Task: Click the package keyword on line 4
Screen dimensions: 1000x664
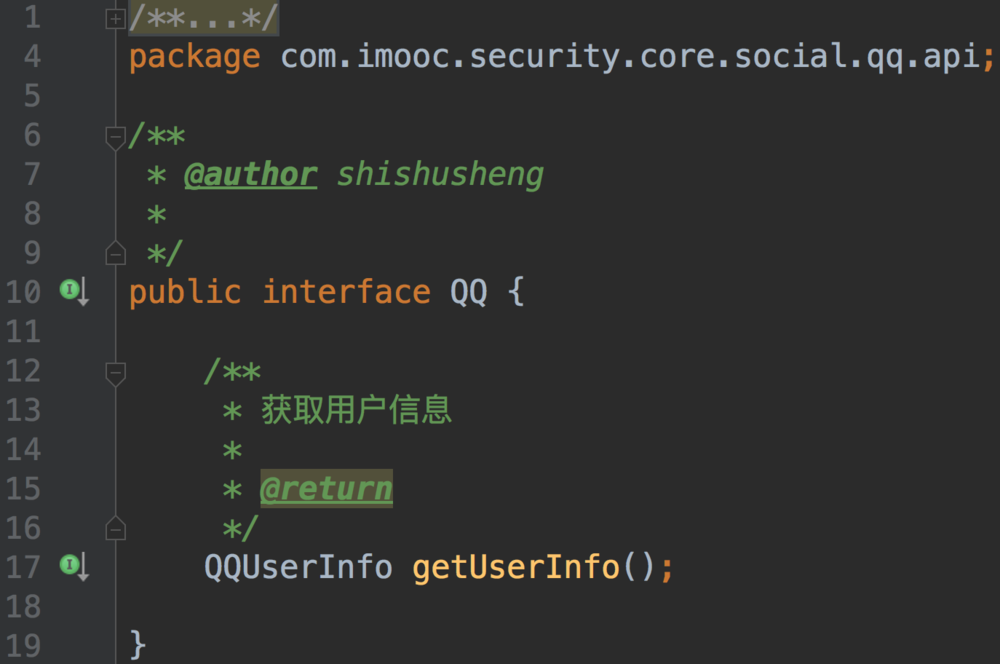Action: 194,57
